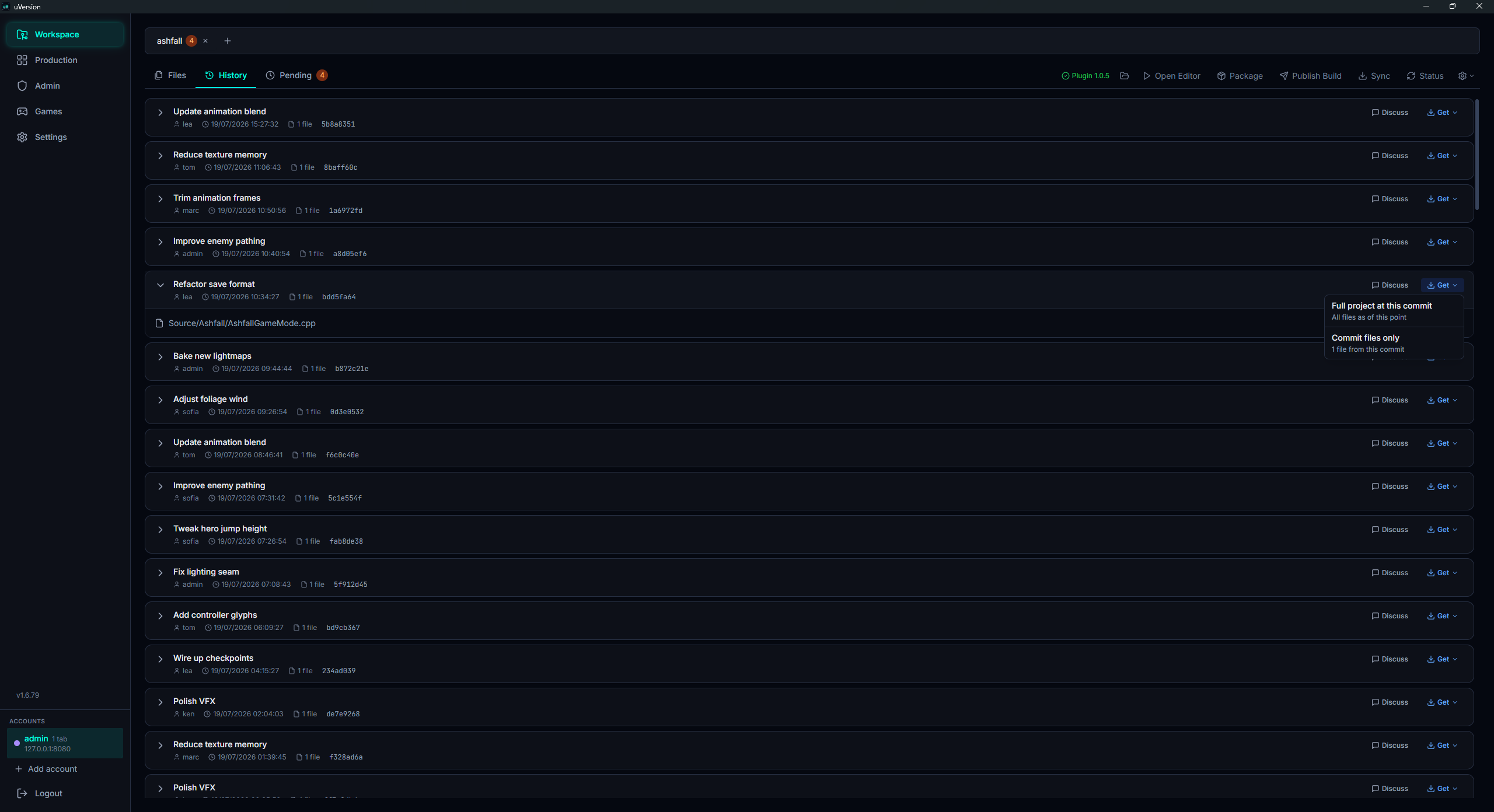
Task: Click the Pending tab count badge 4
Action: pyautogui.click(x=322, y=75)
